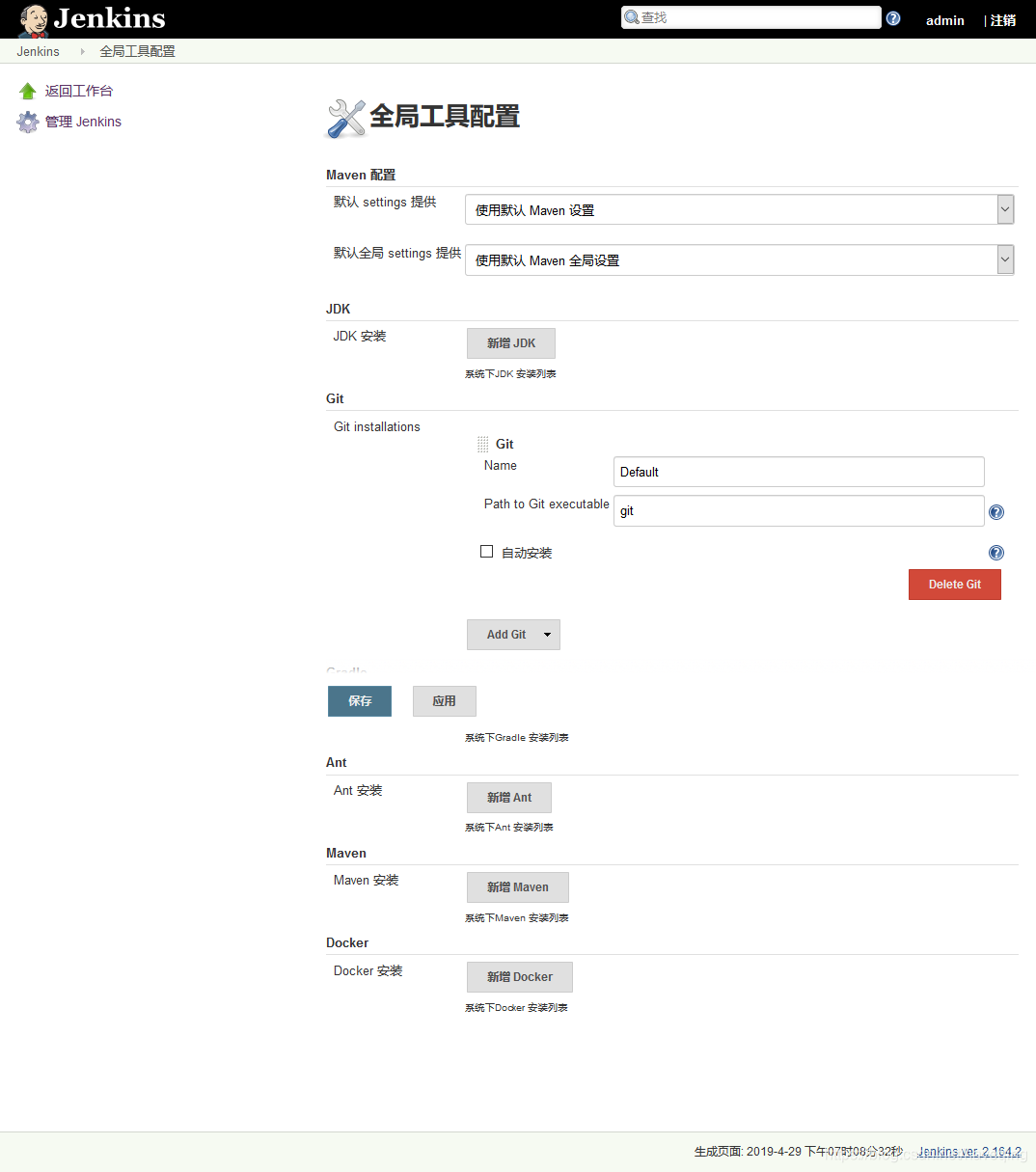Open help for Path to Git executable
Screen dimensions: 1036x1172
[x=996, y=512]
